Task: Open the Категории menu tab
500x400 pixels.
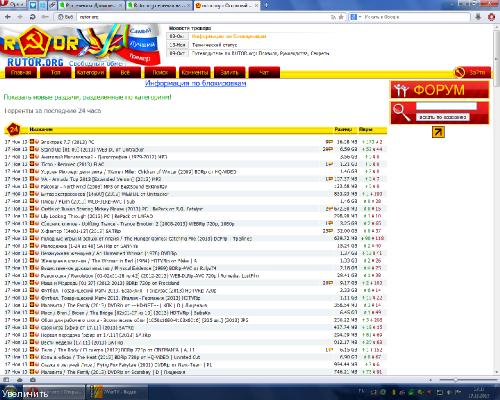Action: (90, 72)
